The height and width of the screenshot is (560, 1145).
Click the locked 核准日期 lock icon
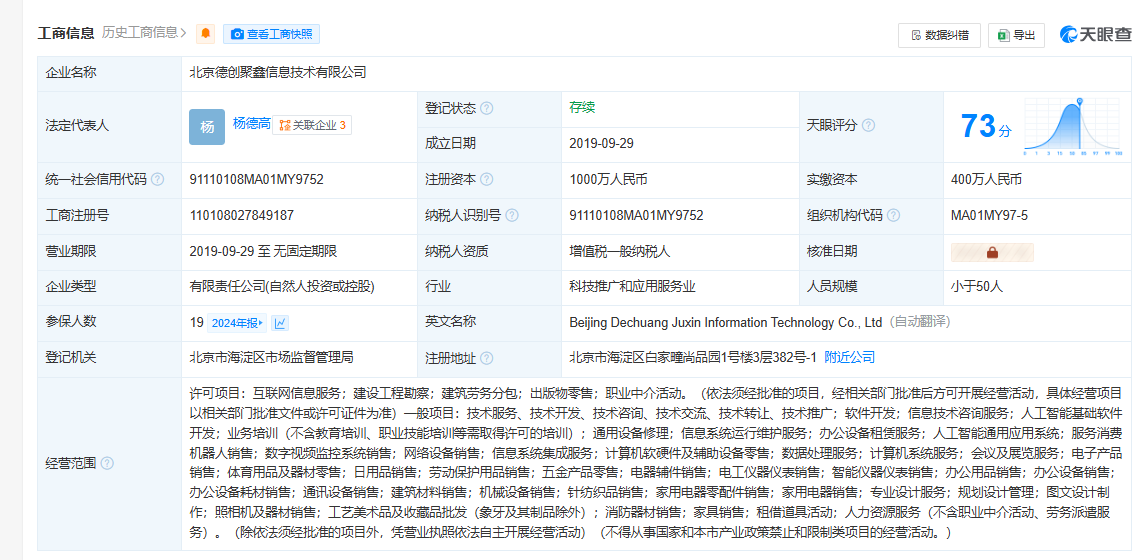pos(992,252)
